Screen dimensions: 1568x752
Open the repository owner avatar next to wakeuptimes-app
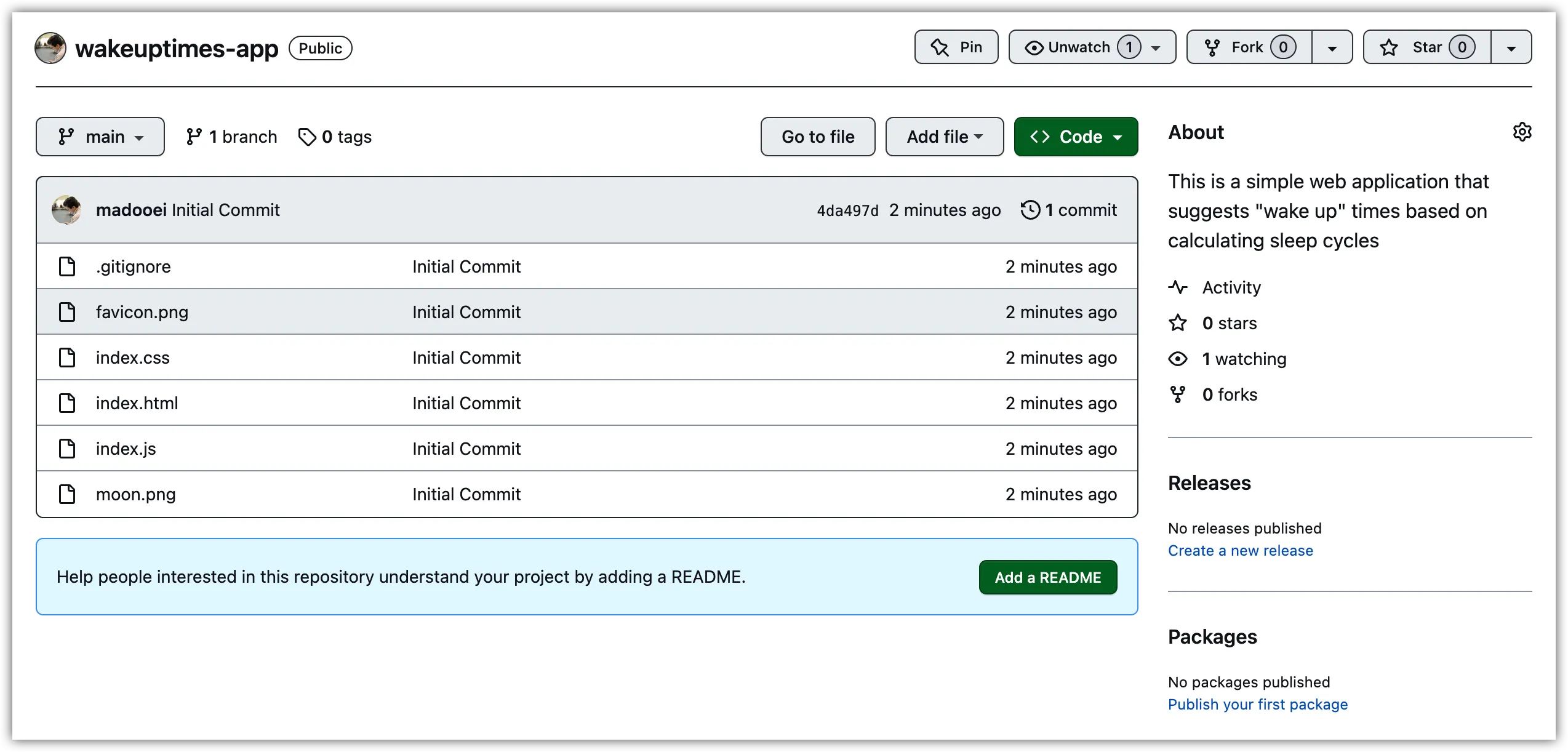[50, 48]
